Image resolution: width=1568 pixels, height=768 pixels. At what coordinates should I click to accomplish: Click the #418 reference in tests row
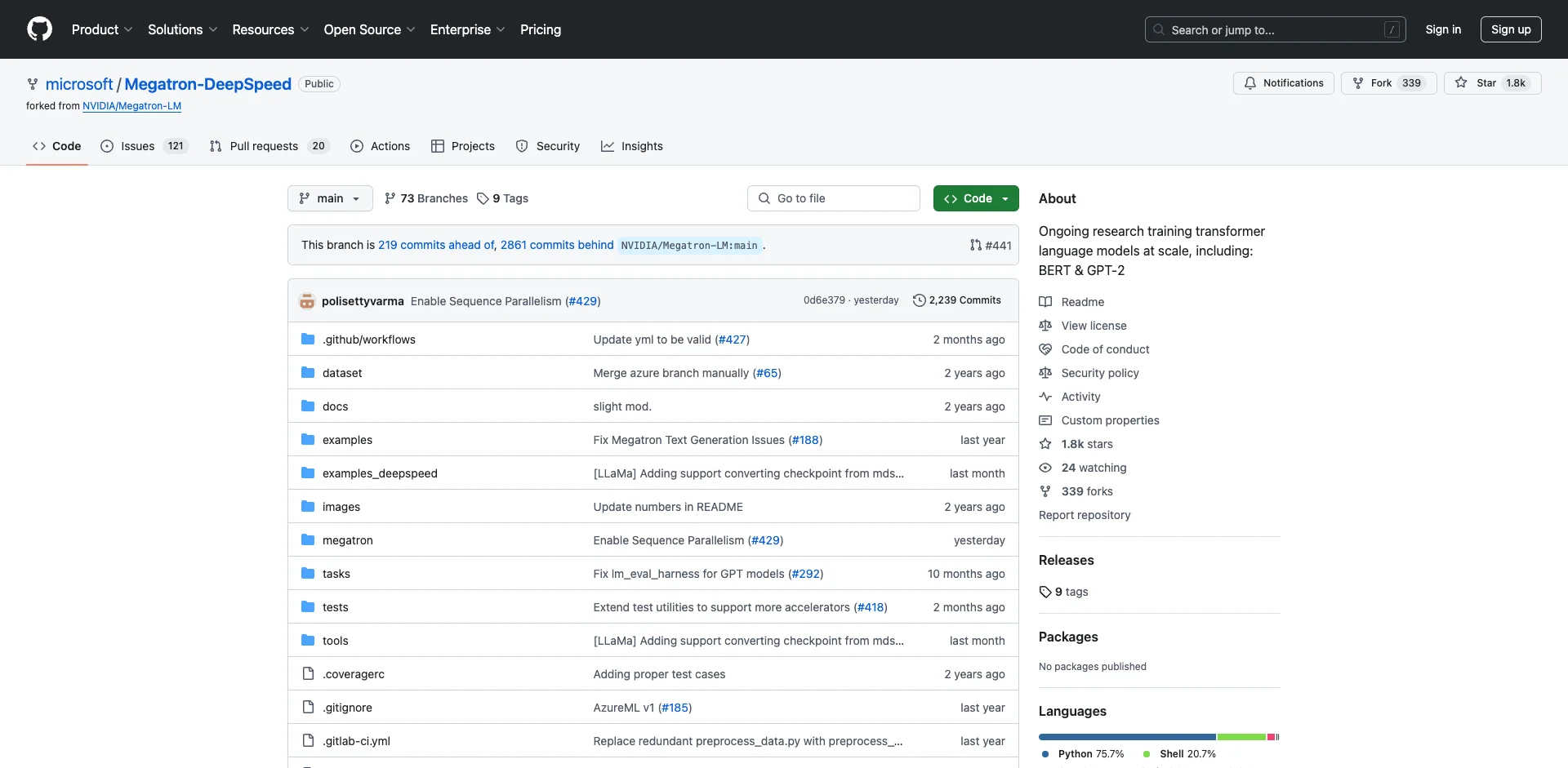871,607
